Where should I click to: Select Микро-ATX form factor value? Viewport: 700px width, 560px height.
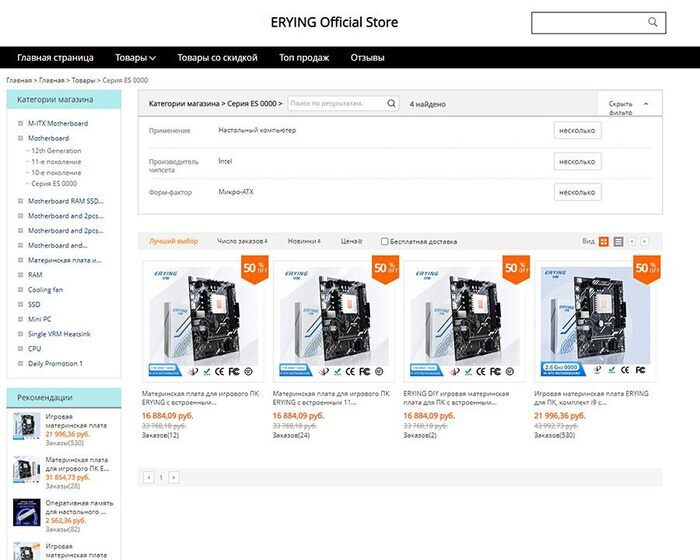click(x=236, y=192)
